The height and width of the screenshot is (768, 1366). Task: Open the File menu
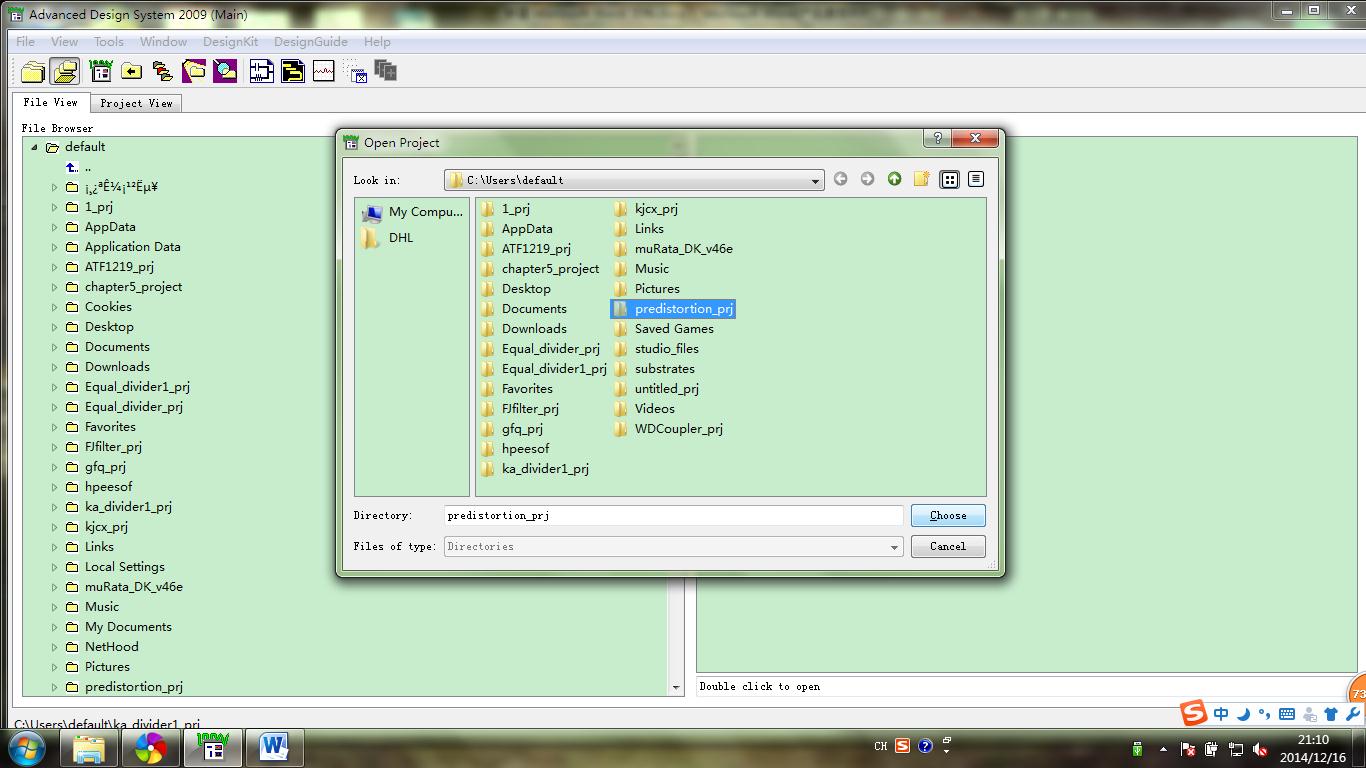coord(26,42)
